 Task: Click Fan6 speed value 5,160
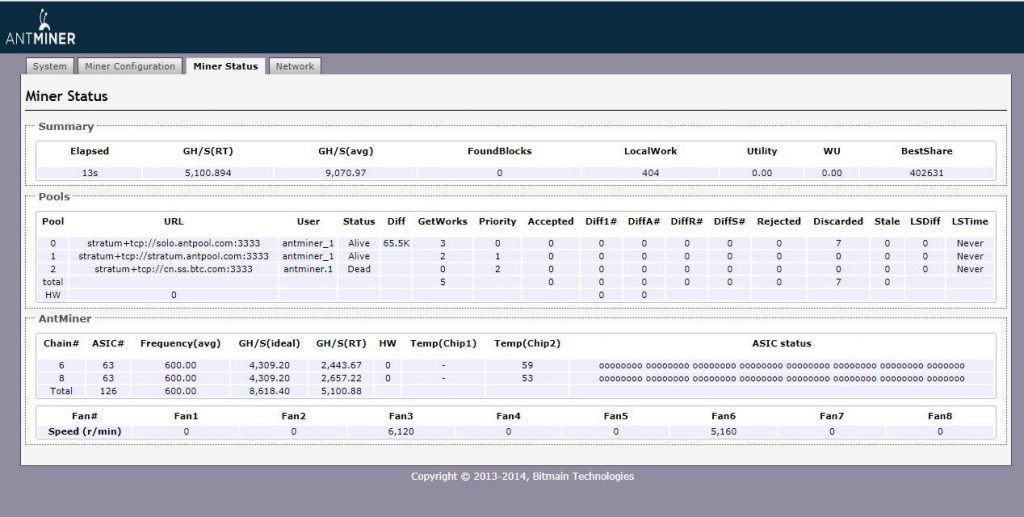pyautogui.click(x=724, y=431)
